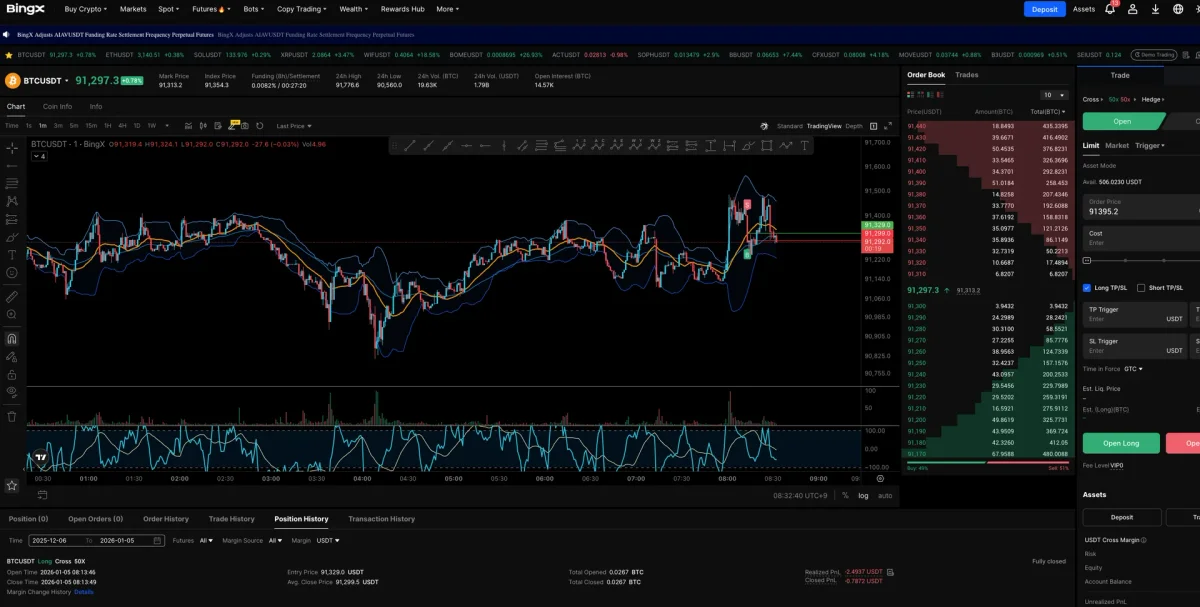Switch to the Trade History tab
The height and width of the screenshot is (607, 1200).
pos(231,519)
